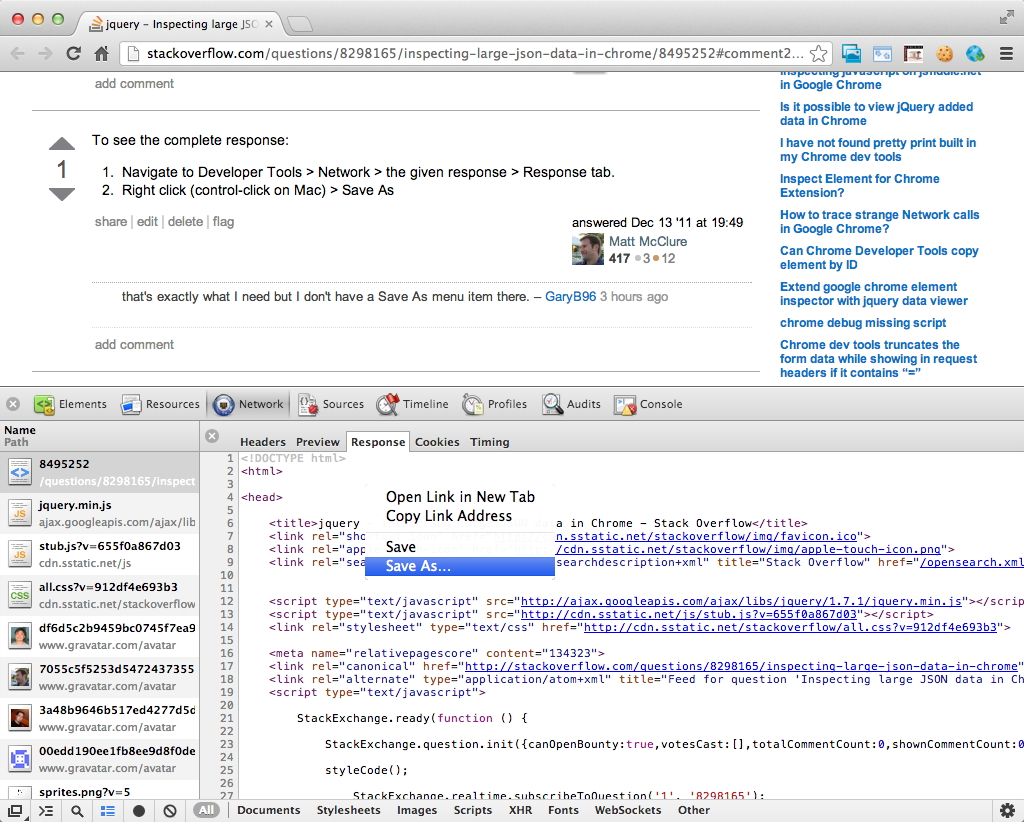Filter requests by All
Screen dimensions: 1024x822
coord(206,810)
